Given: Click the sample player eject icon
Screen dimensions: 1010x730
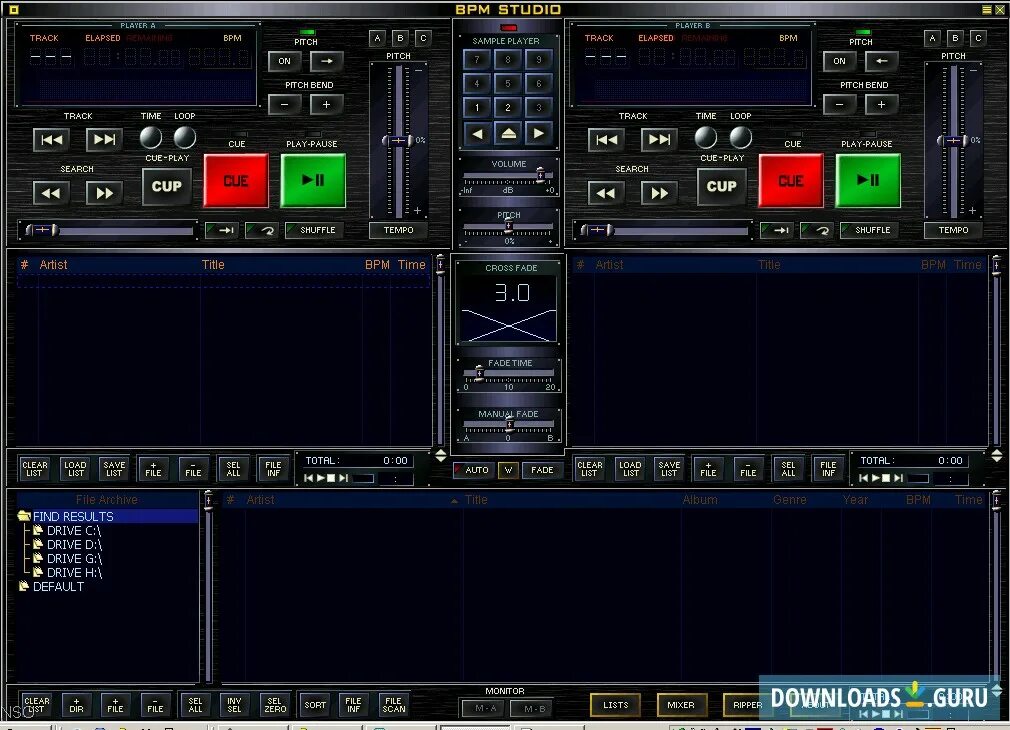Looking at the screenshot, I should tap(508, 134).
